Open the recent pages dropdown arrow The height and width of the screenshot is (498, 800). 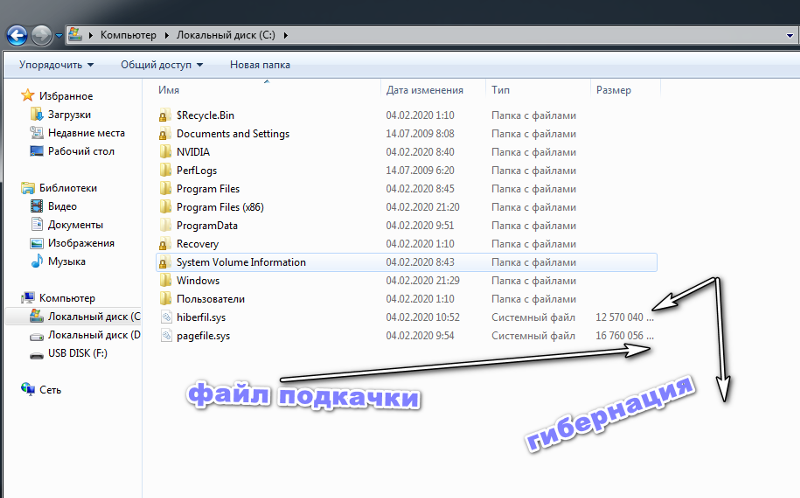pos(59,35)
